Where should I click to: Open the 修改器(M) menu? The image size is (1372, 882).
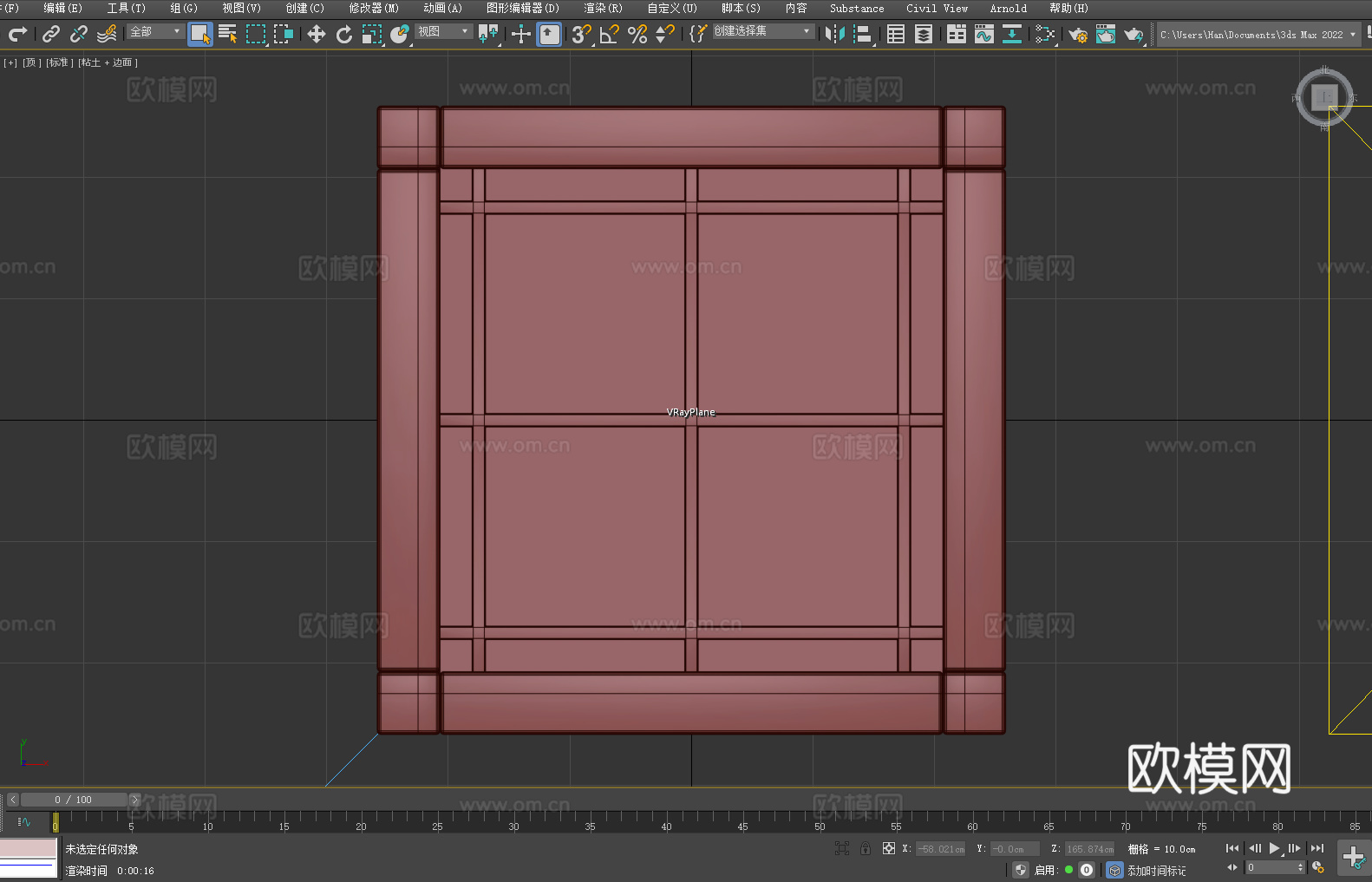pos(374,8)
